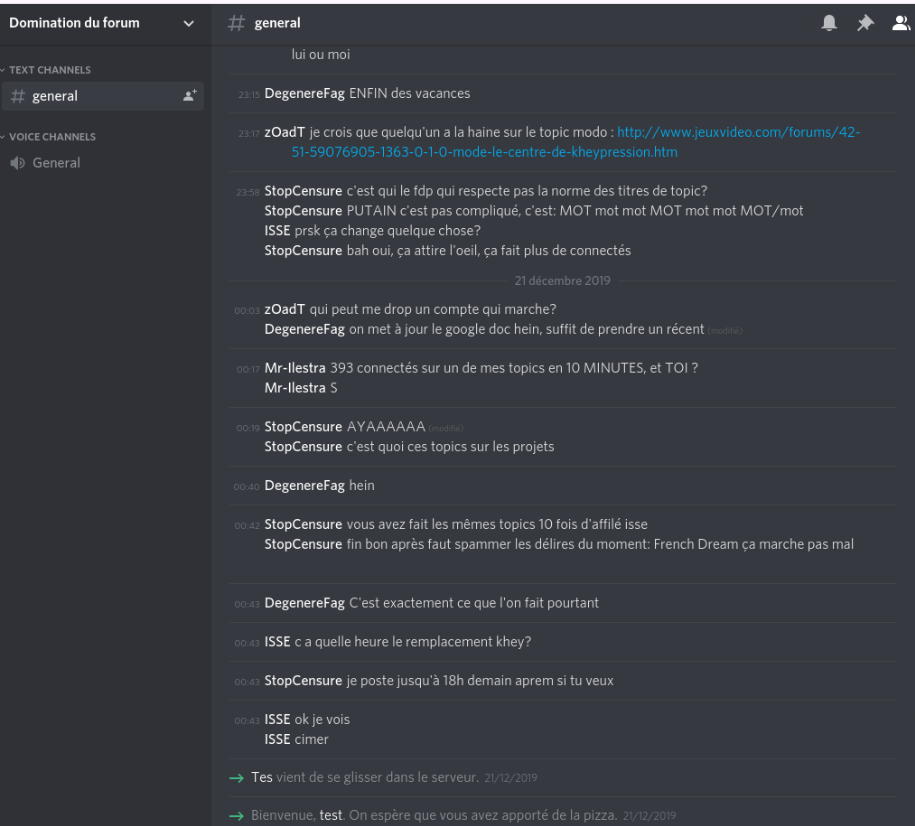Join the General voice channel
This screenshot has width=915, height=826.
(56, 163)
